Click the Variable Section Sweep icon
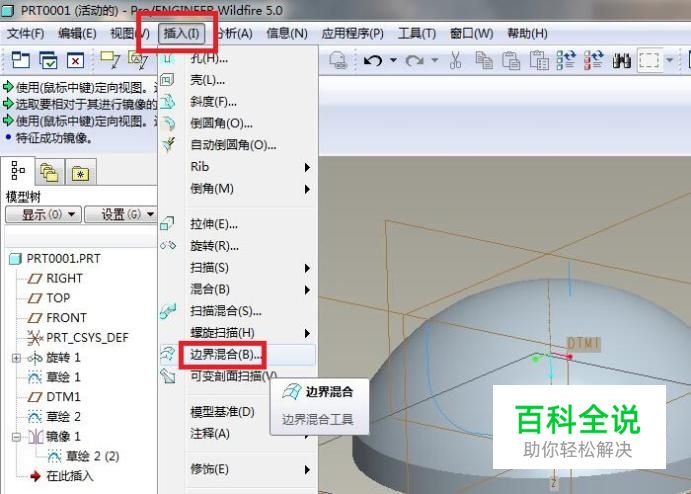 click(x=168, y=376)
